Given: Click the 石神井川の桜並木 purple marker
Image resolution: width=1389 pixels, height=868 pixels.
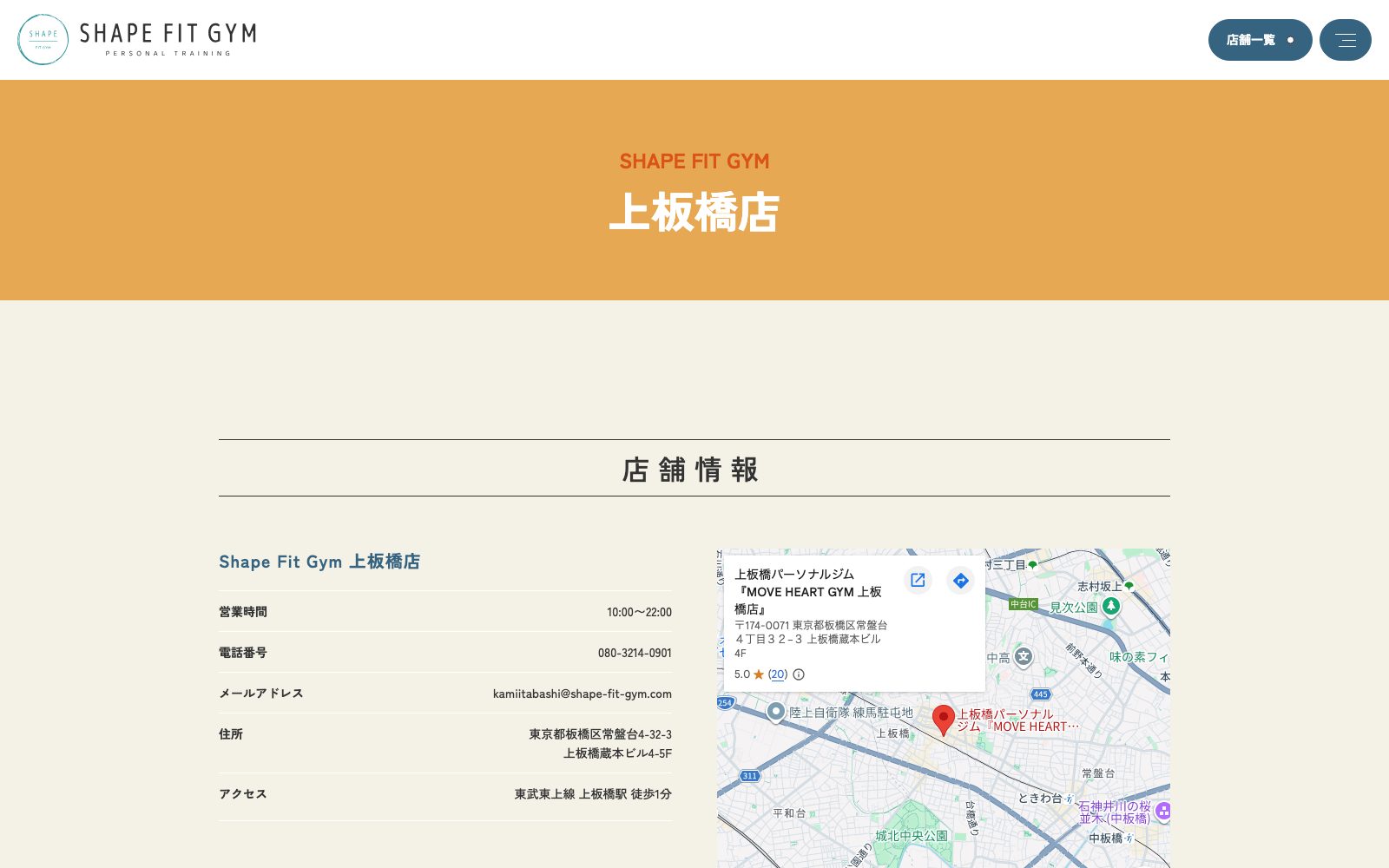Looking at the screenshot, I should [1163, 812].
